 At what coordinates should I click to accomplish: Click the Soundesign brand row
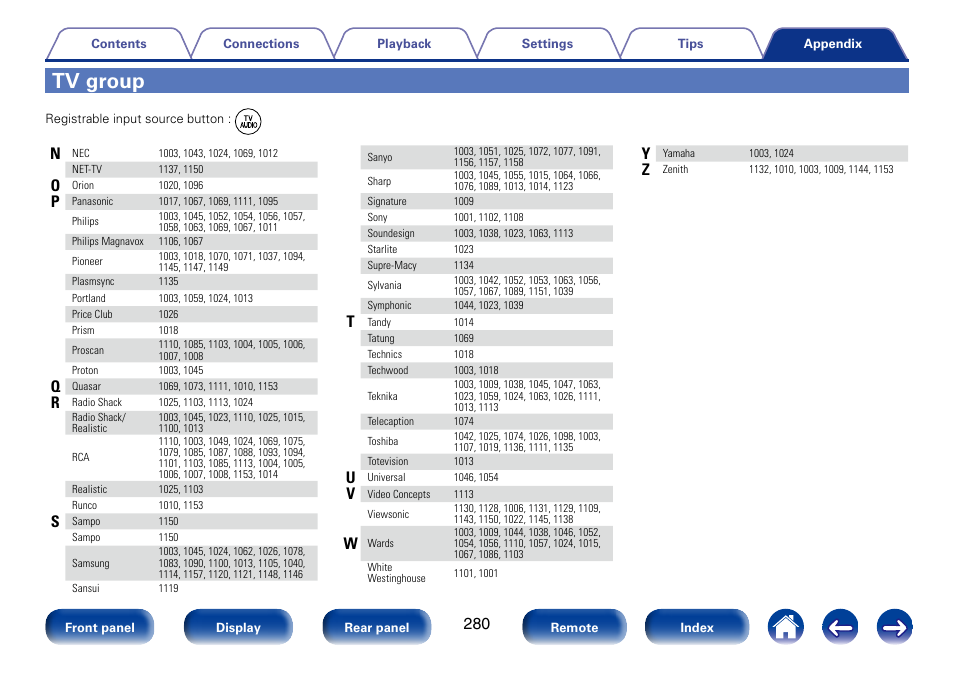pos(487,234)
